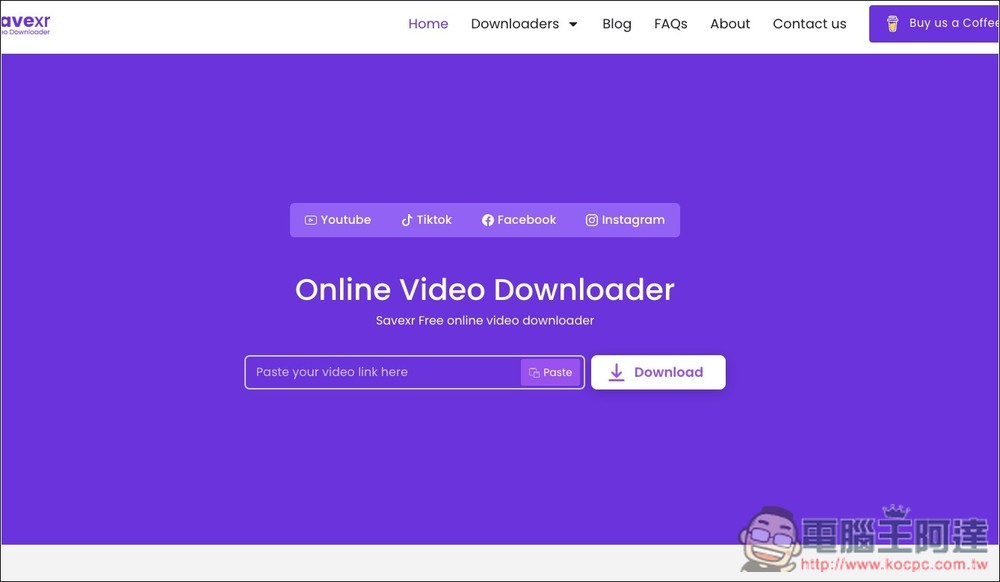This screenshot has width=1000, height=582.
Task: Click the Savexr logo in the top-left corner
Action: [x=27, y=23]
